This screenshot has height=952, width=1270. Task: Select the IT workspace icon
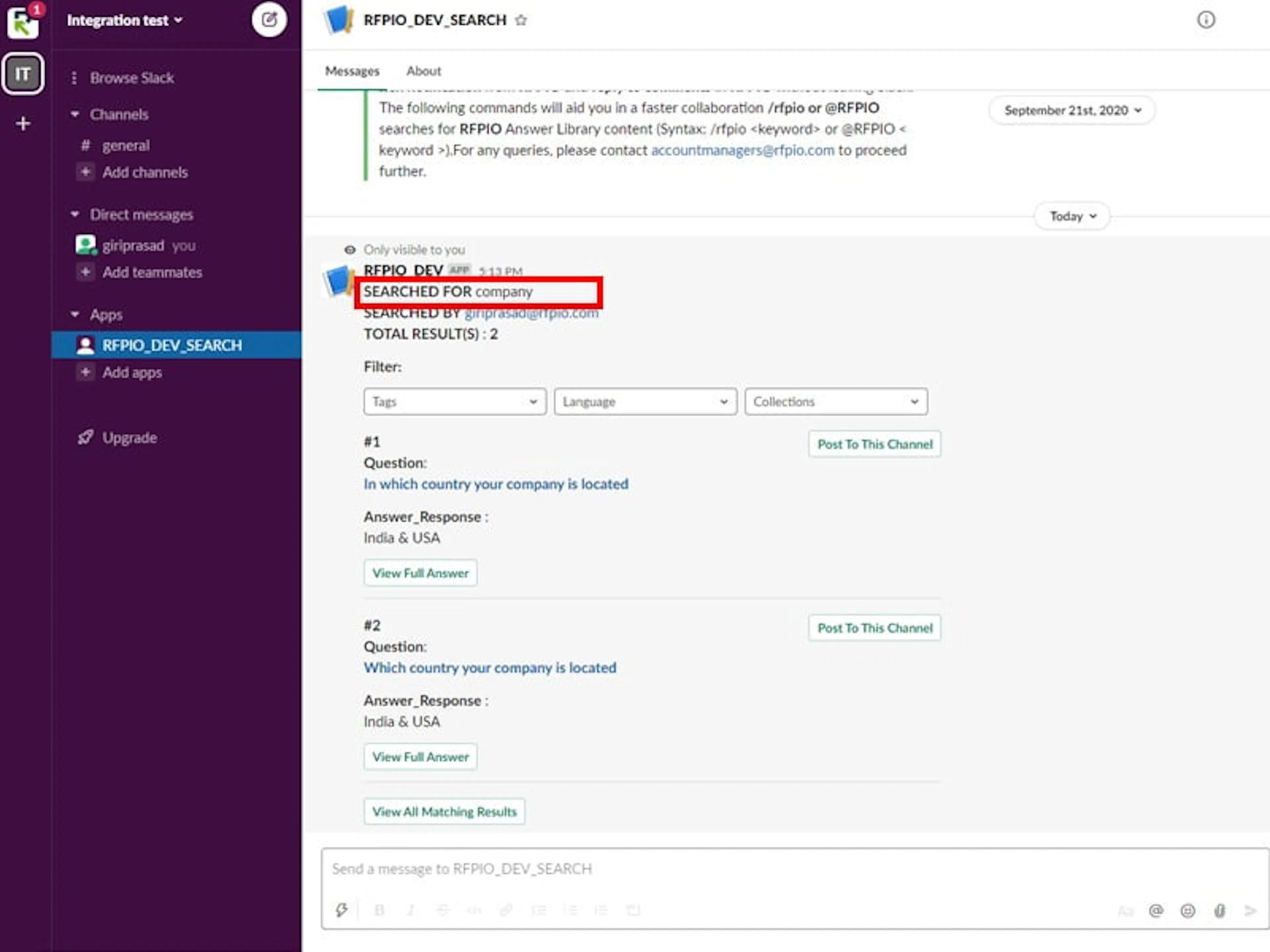pos(23,73)
